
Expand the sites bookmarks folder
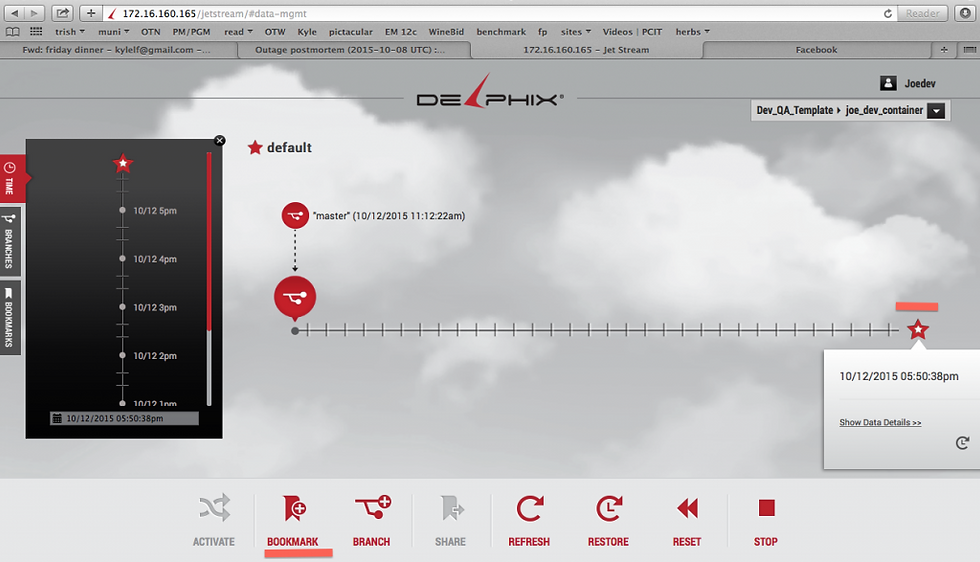click(576, 32)
